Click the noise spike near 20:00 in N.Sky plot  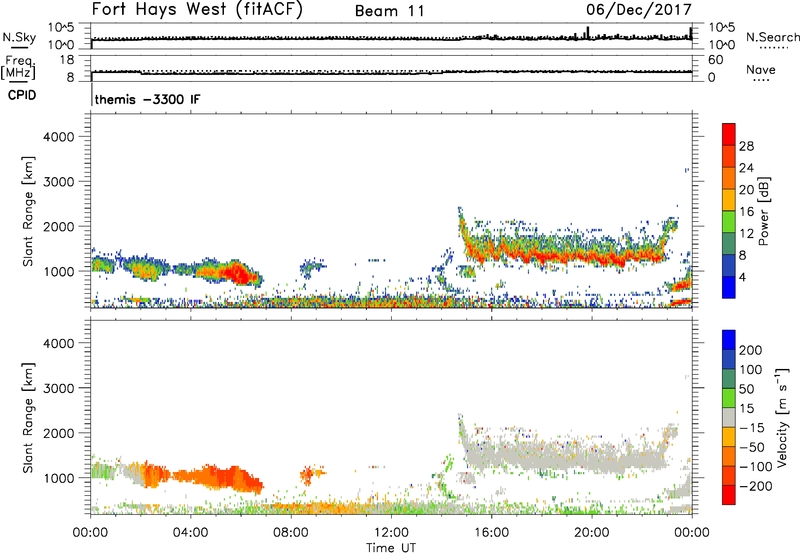[x=588, y=32]
